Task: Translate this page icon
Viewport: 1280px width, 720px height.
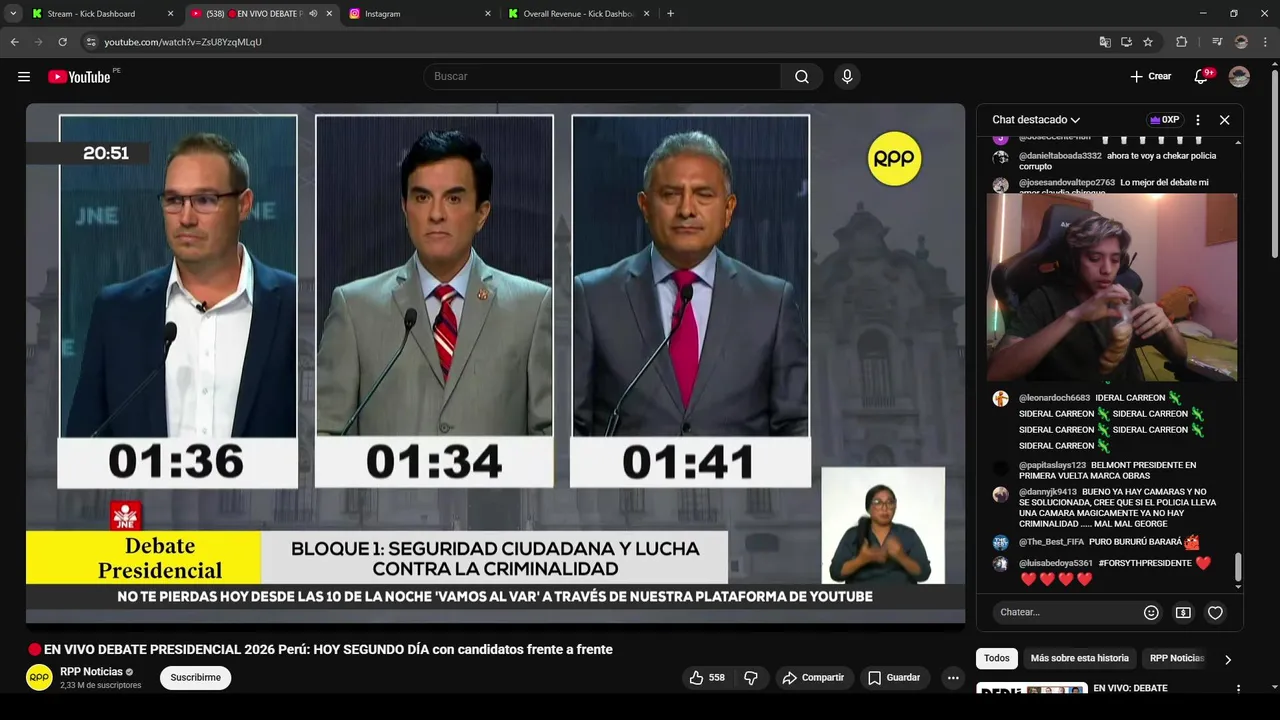Action: (1105, 42)
